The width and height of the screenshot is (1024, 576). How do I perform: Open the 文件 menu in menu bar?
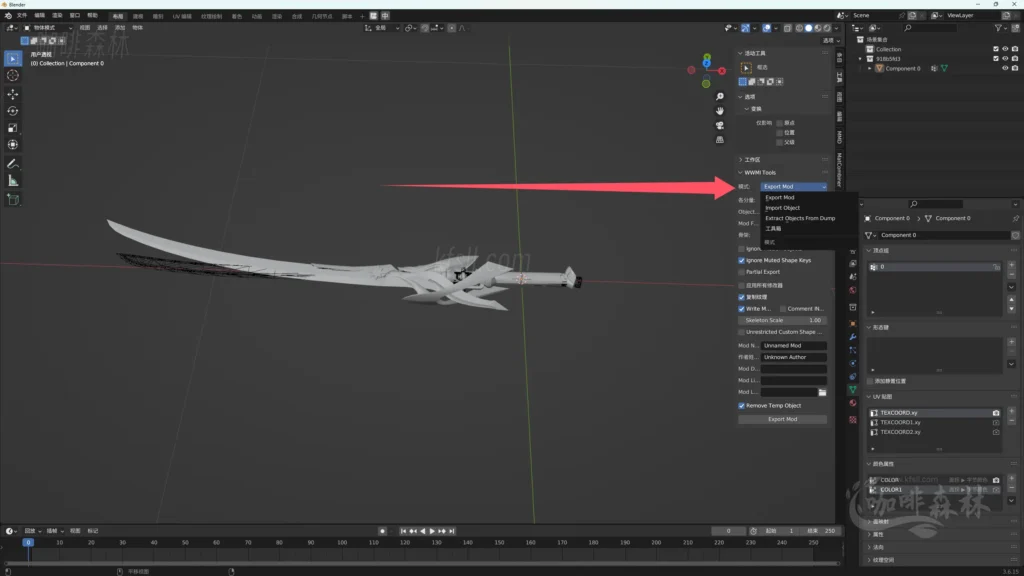(22, 16)
